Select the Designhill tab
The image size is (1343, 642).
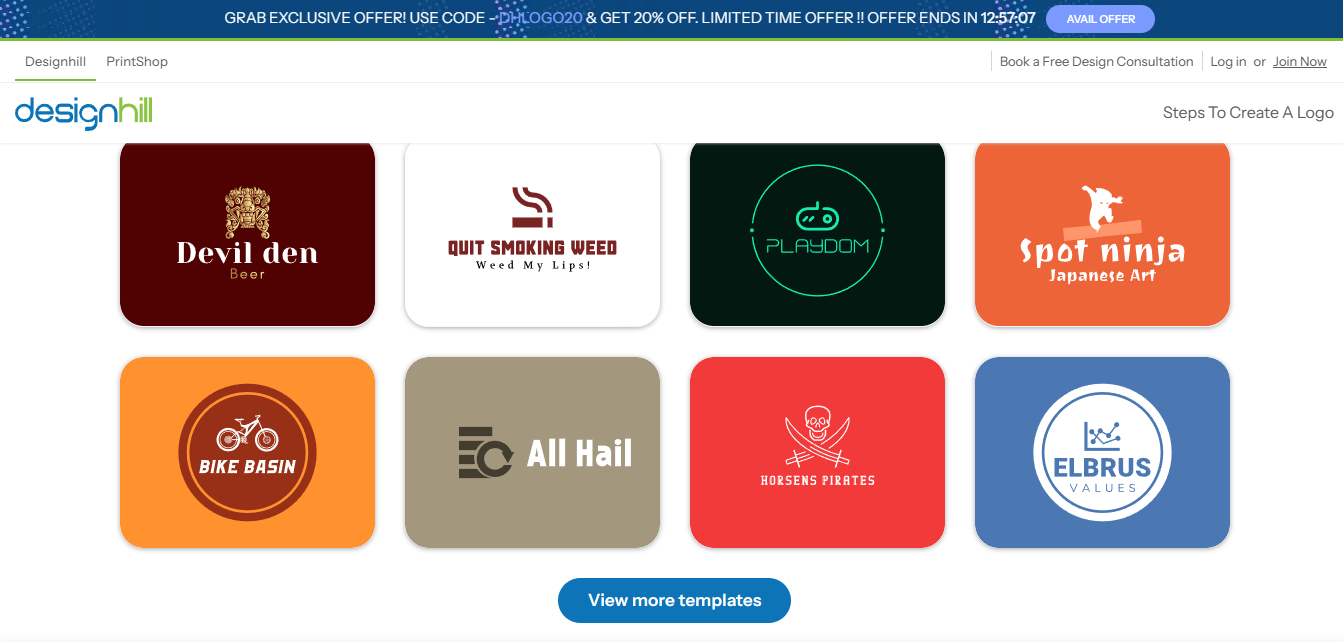click(x=55, y=61)
